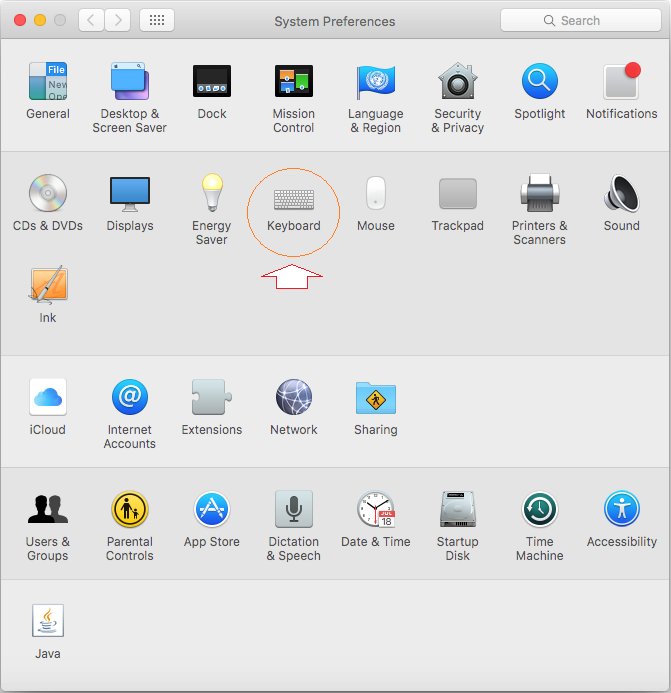Close the System Preferences window

pyautogui.click(x=20, y=20)
